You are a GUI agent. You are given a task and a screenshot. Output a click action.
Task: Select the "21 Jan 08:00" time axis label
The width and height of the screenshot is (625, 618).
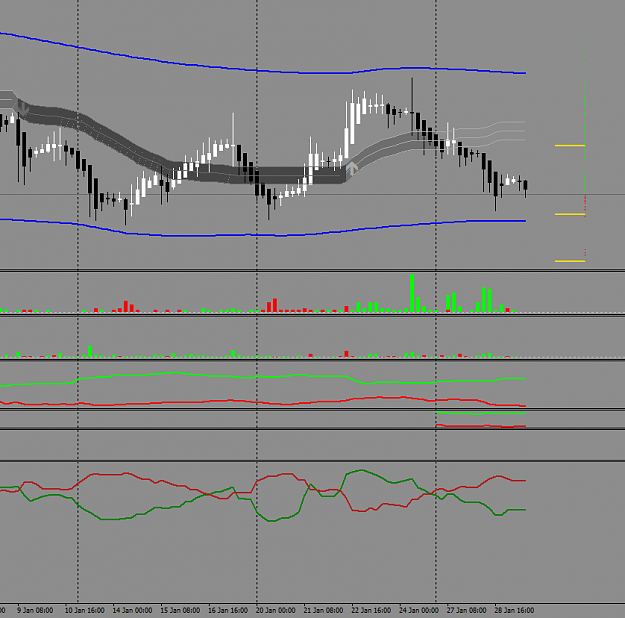tap(323, 610)
